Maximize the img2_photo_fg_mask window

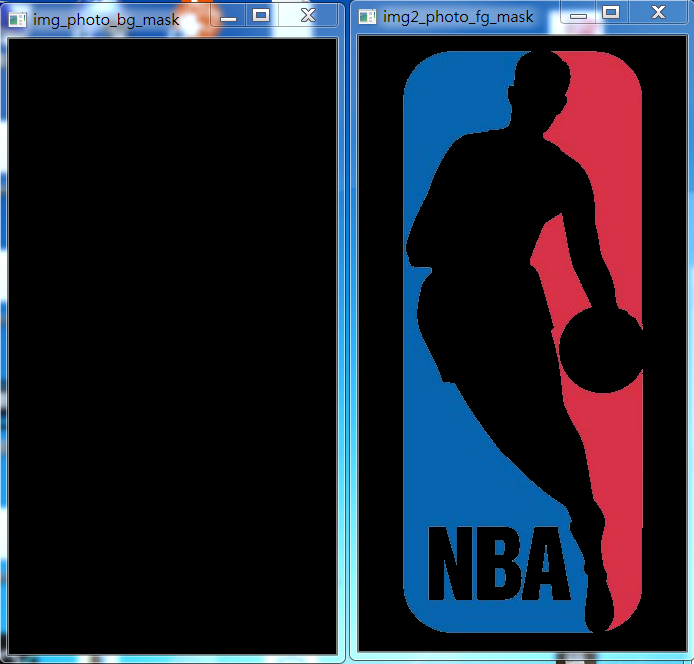click(611, 12)
